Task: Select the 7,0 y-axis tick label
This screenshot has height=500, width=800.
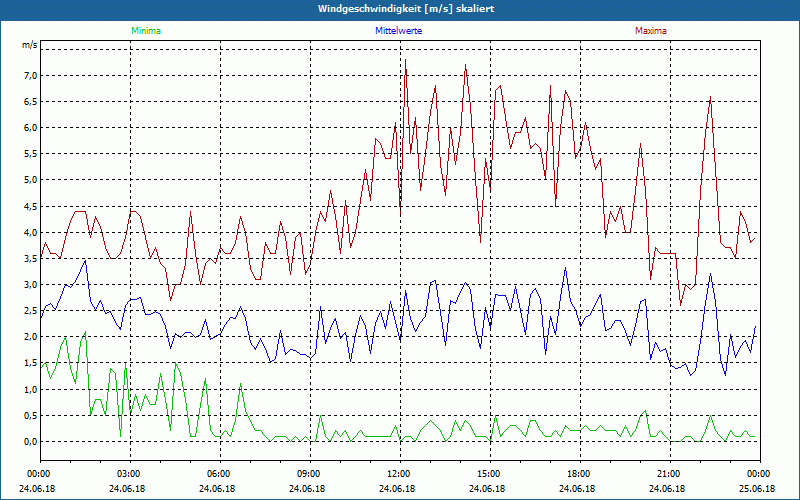Action: click(x=30, y=76)
